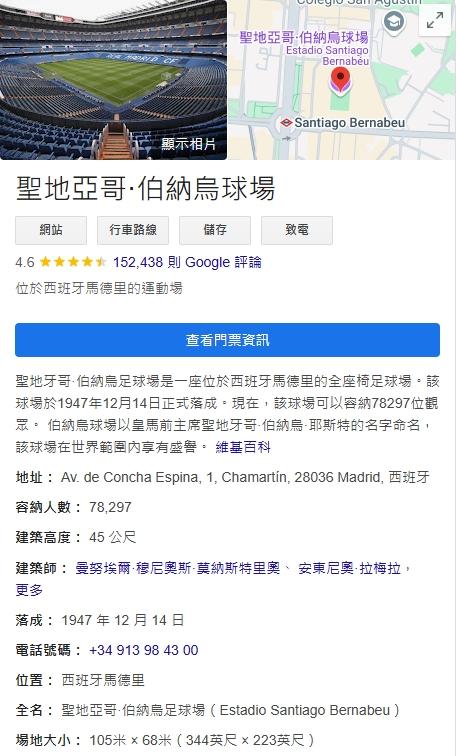Image resolution: width=456 pixels, height=756 pixels.
Task: Click the Estadio Santiago Bernabéu map label
Action: (x=327, y=55)
